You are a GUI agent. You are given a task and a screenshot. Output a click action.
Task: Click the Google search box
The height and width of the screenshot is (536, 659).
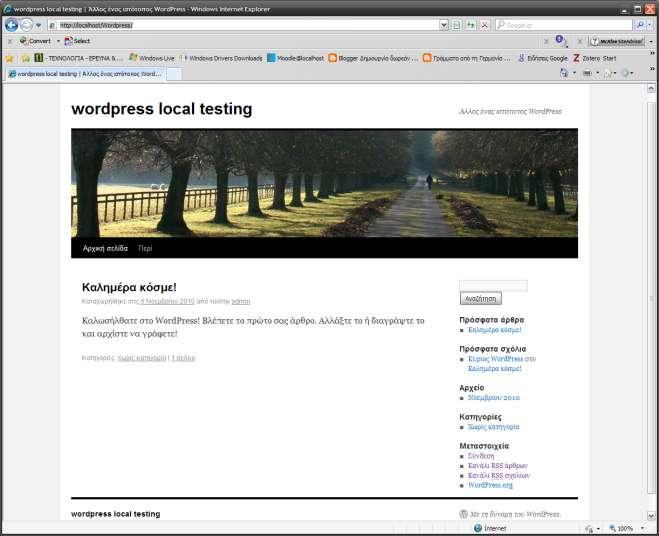tap(564, 25)
